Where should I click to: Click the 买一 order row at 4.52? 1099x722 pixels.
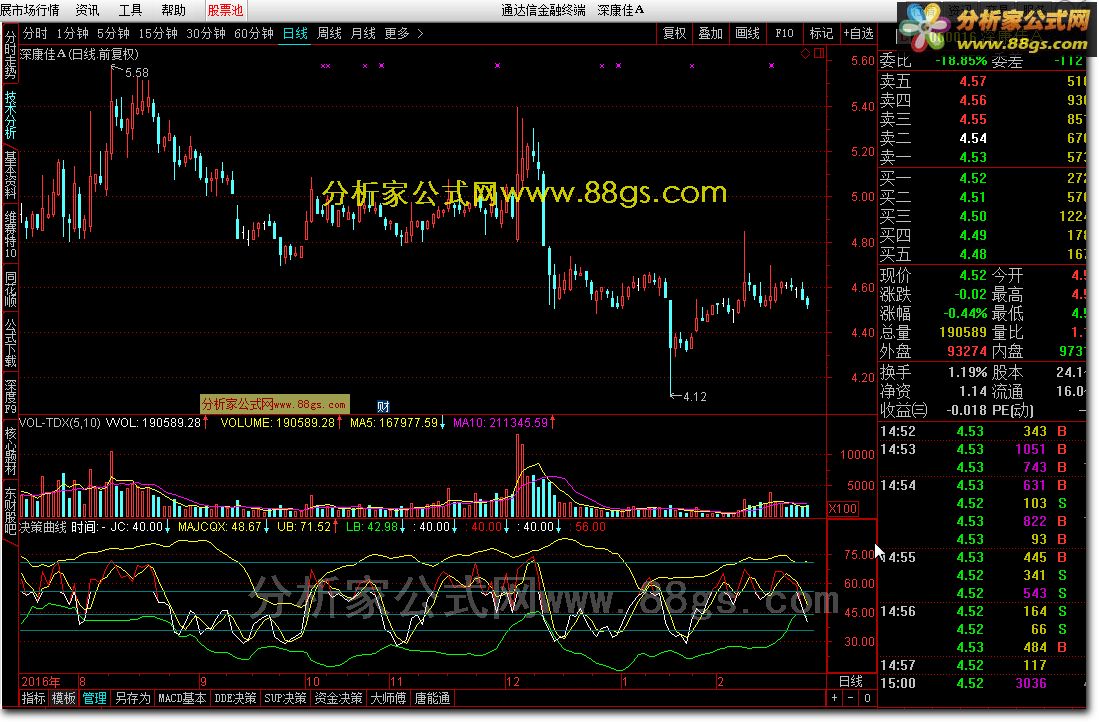click(982, 178)
